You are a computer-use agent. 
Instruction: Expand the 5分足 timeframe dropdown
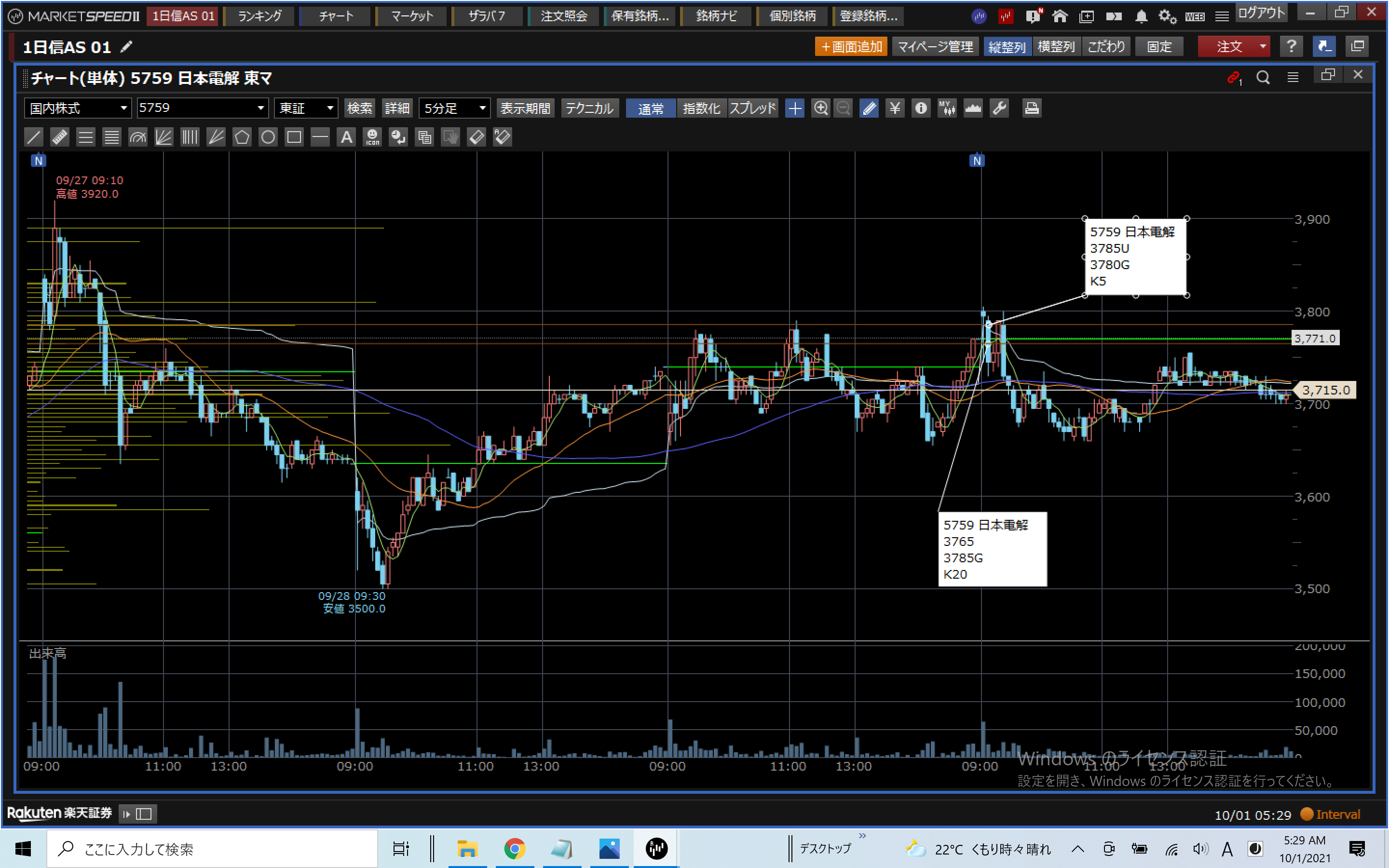point(482,108)
